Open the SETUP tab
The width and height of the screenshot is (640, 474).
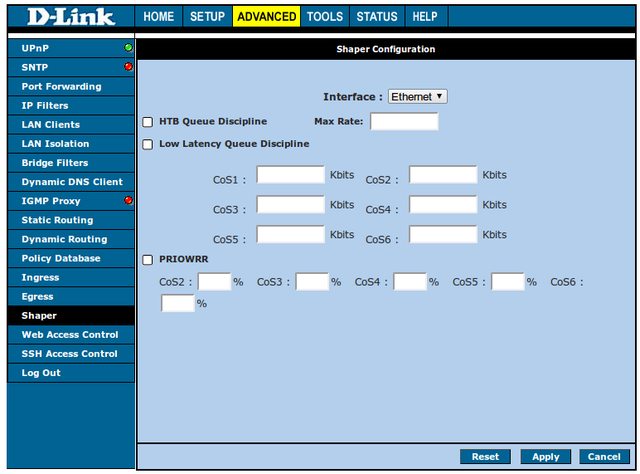tap(207, 16)
